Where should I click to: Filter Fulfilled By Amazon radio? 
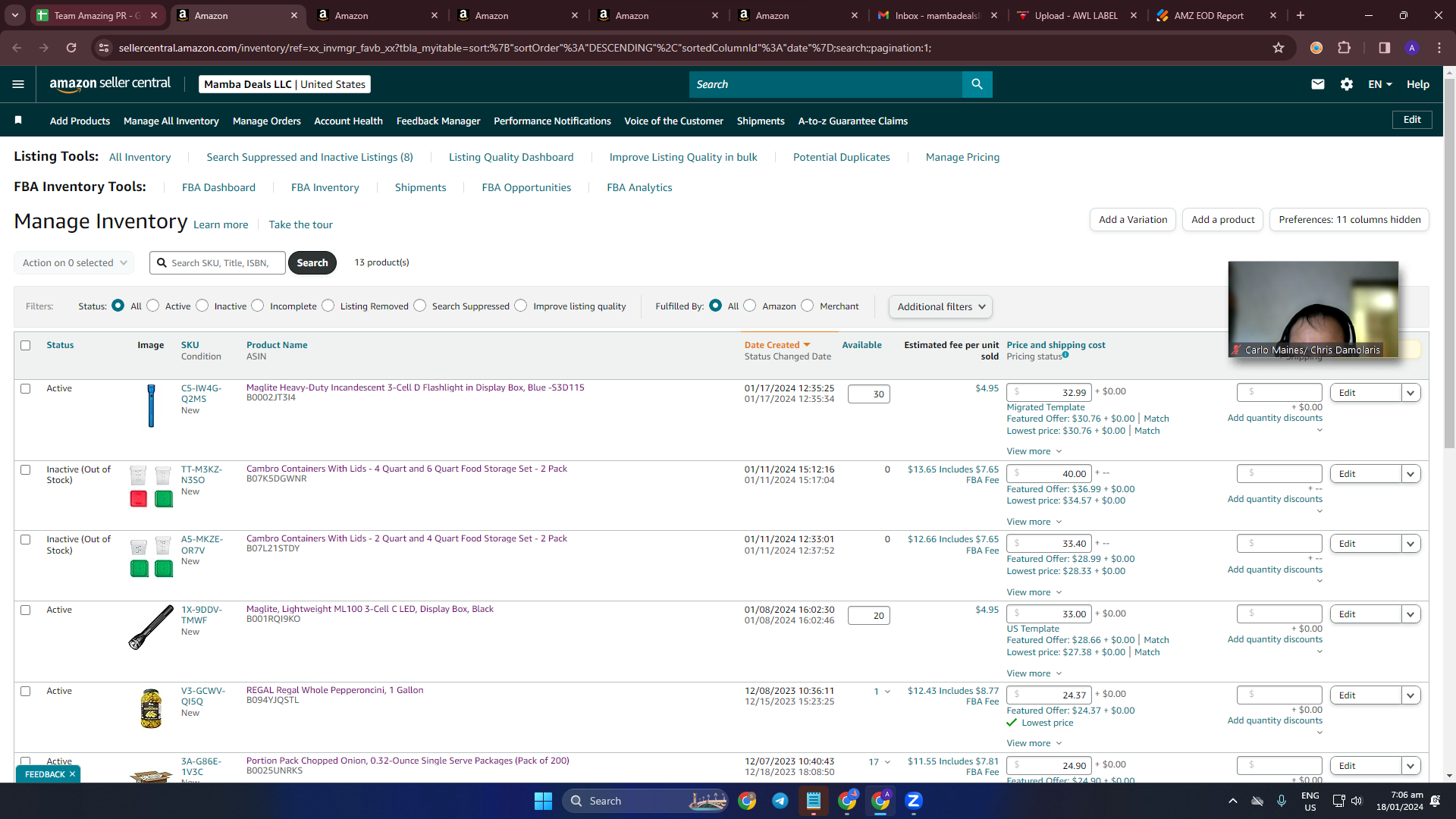[x=750, y=306]
